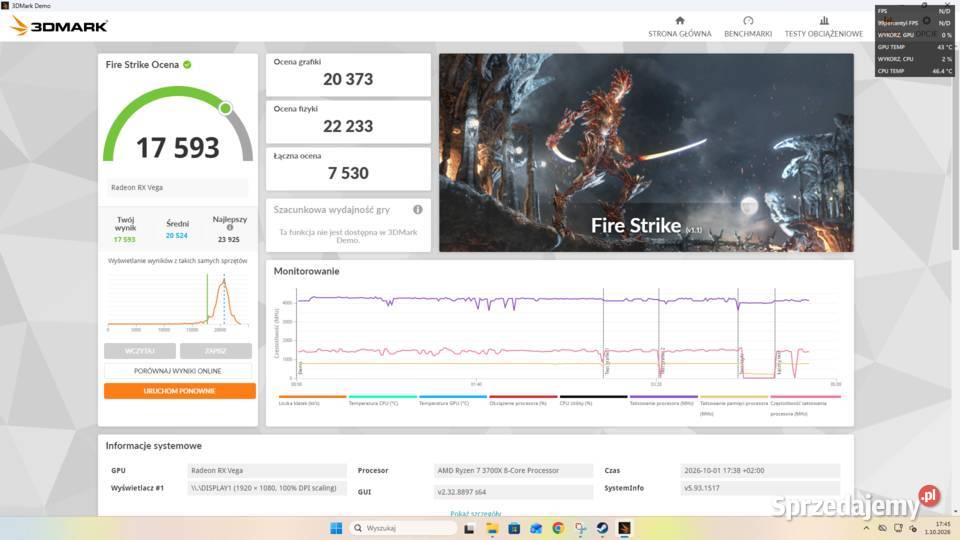Open Windows Start menu
This screenshot has width=960, height=540.
pyautogui.click(x=336, y=528)
